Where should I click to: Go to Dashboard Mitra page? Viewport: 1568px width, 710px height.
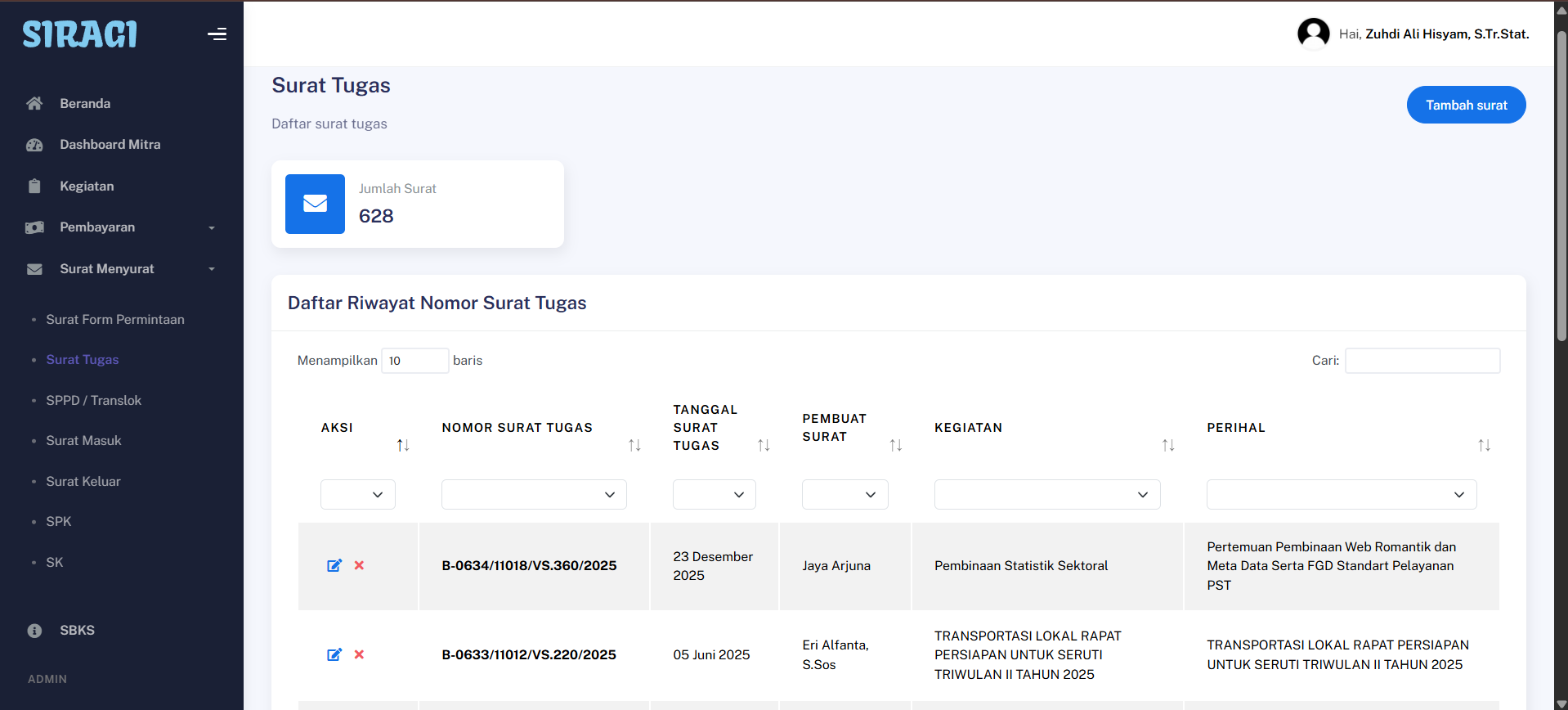(110, 145)
